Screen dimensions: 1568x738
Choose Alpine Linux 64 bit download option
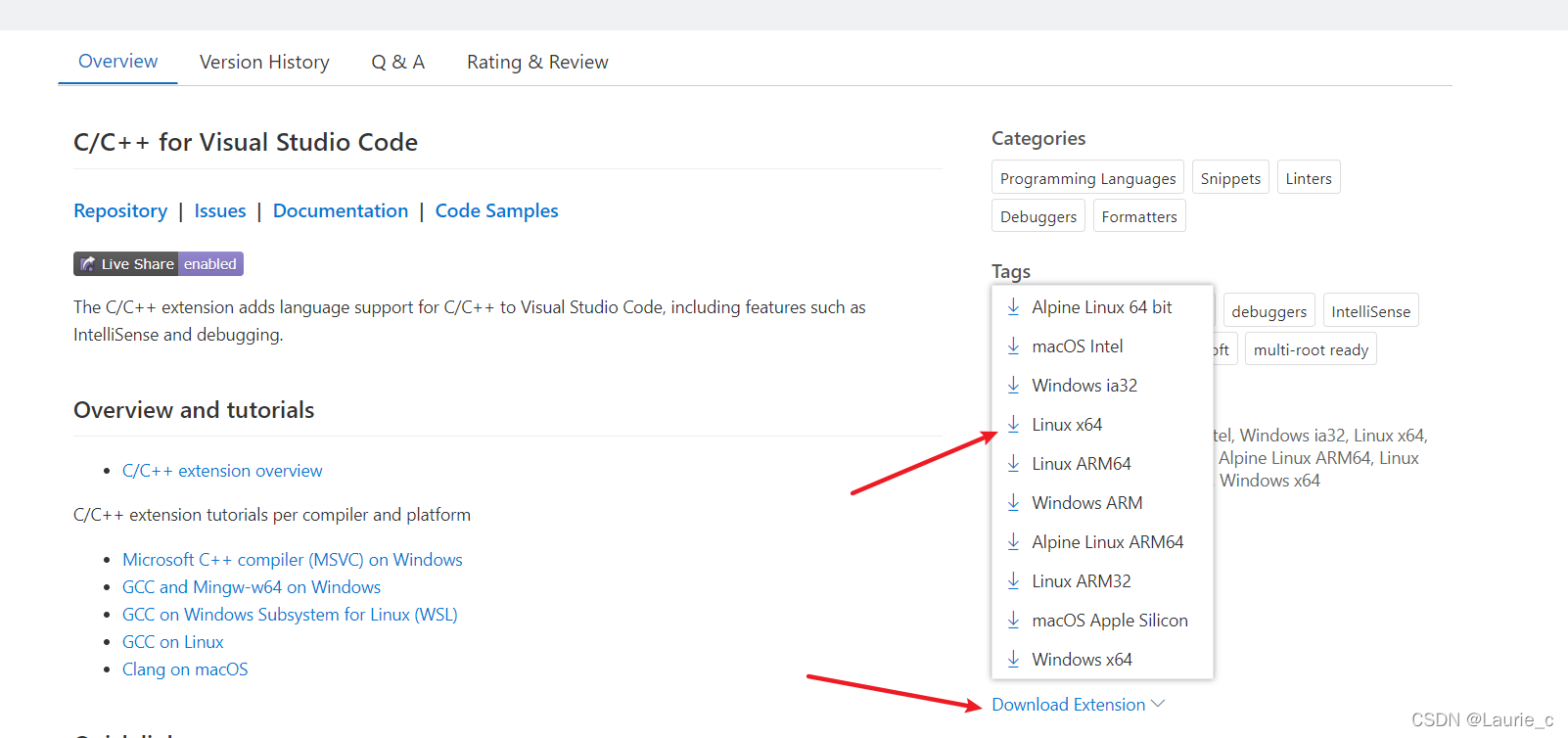click(x=1102, y=307)
